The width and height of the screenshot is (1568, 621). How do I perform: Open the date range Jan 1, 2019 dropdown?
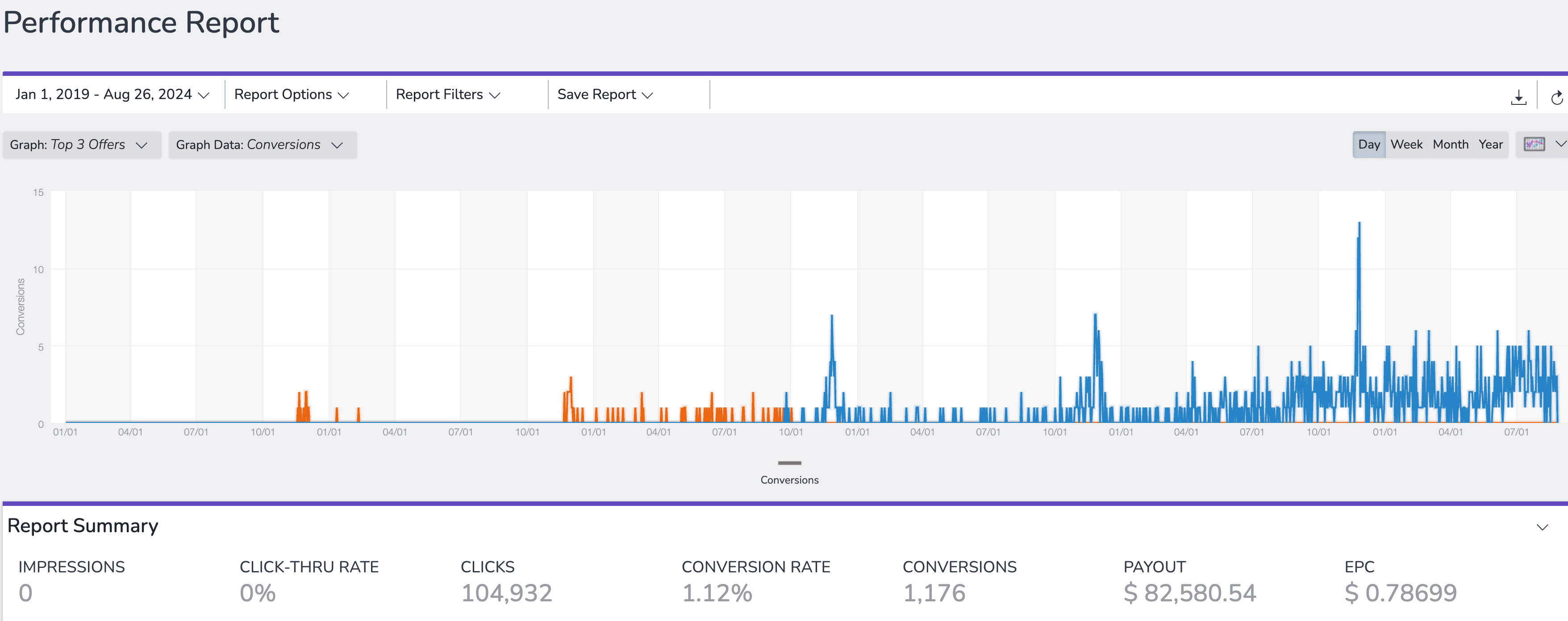[x=112, y=94]
